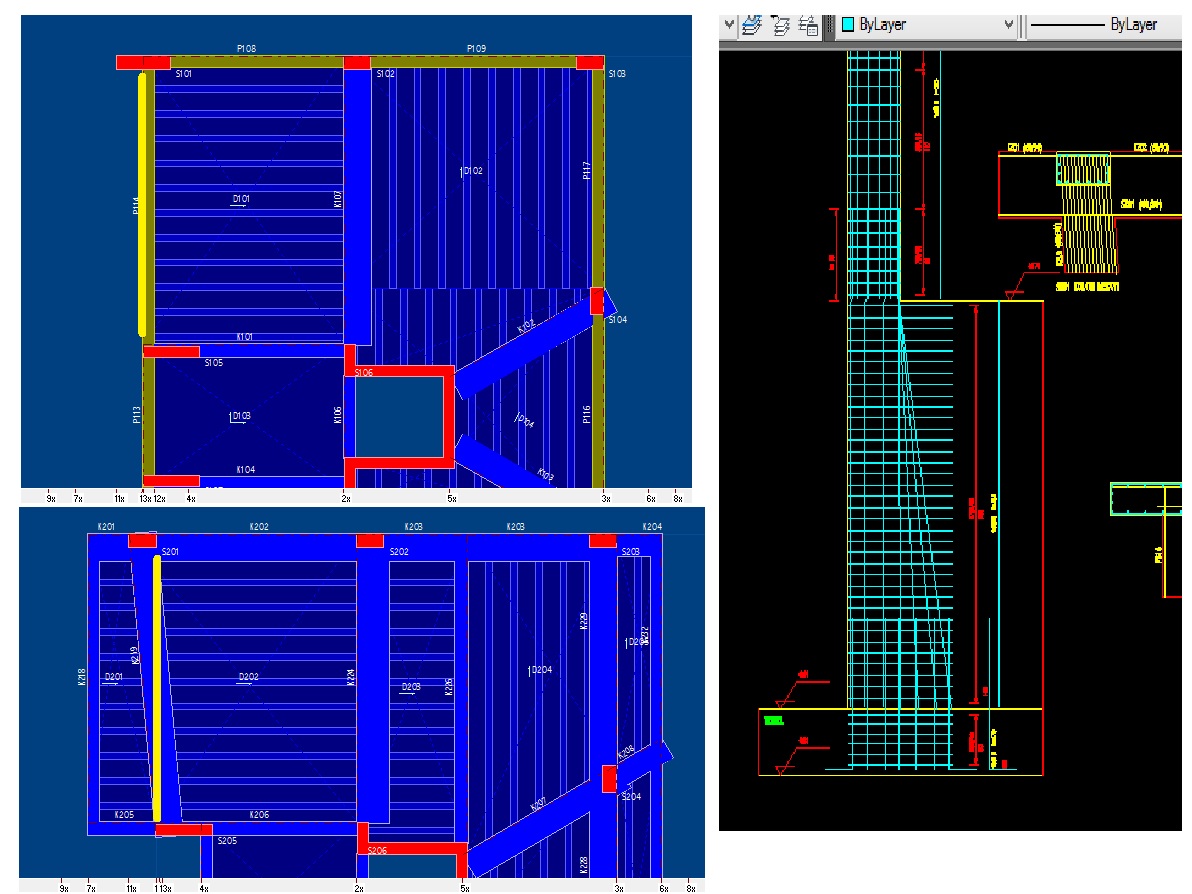
Task: Click axis marker 2x under upper plan
Action: pyautogui.click(x=346, y=497)
